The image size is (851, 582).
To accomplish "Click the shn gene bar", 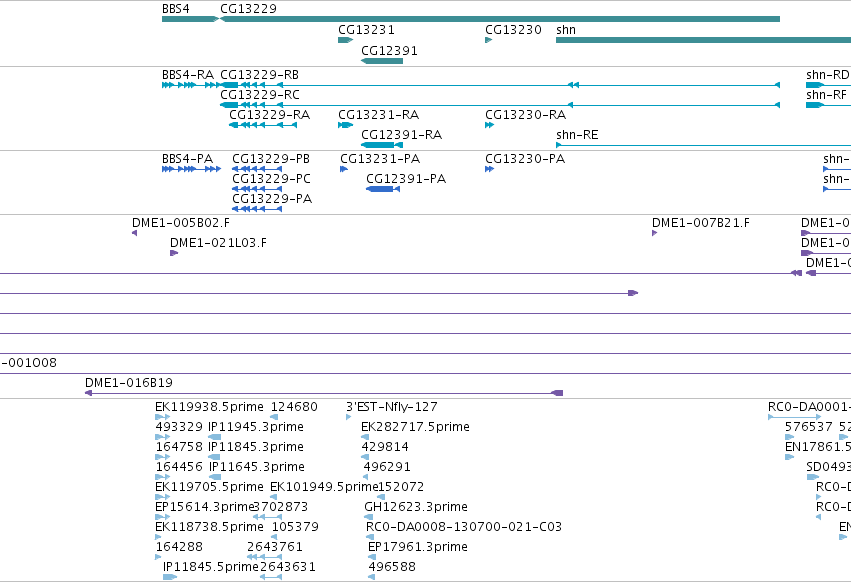I will 703,40.
